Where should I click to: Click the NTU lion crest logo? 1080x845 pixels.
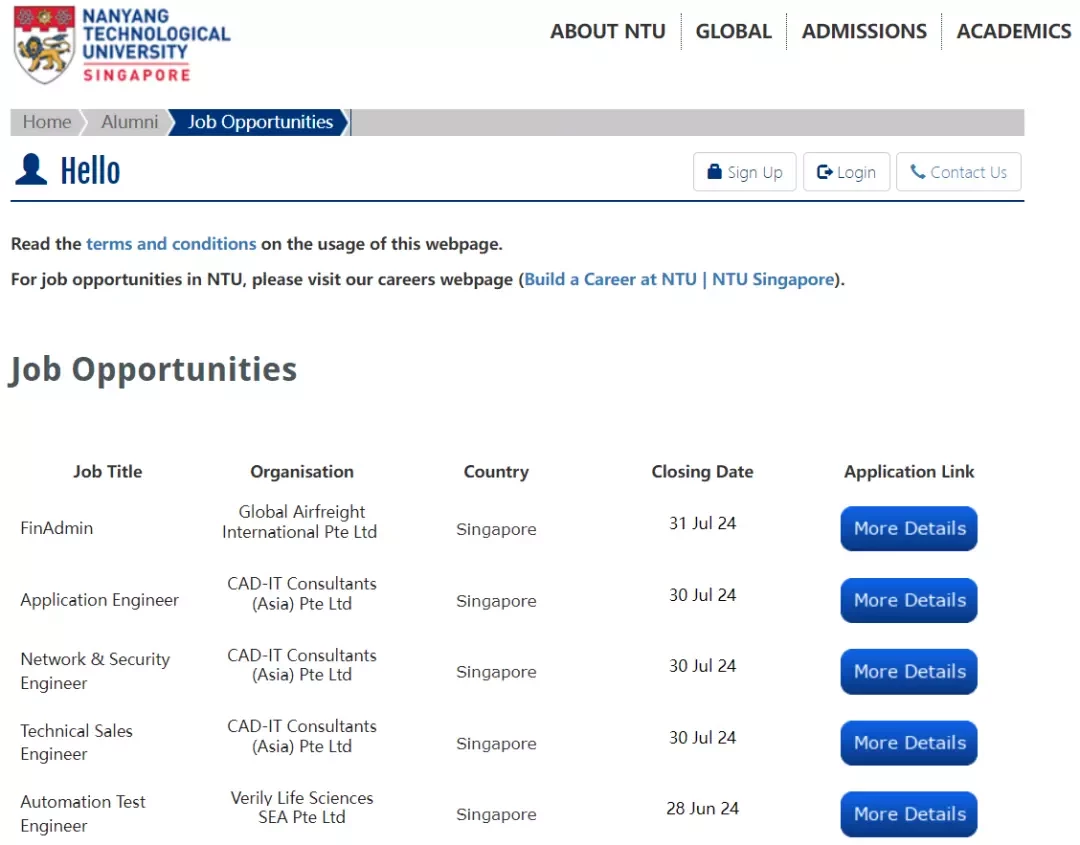44,45
